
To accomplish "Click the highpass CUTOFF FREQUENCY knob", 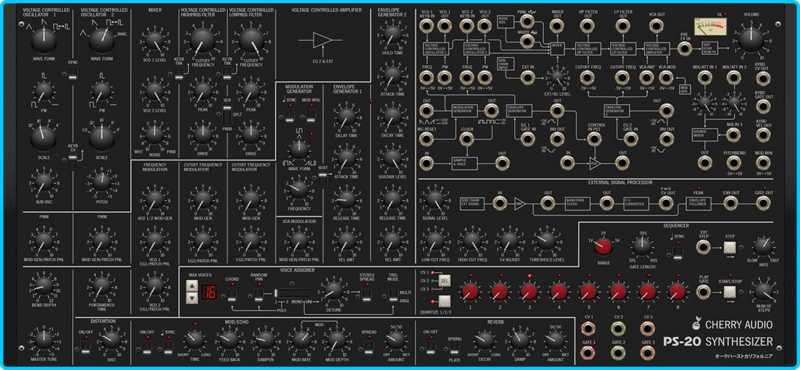I will [203, 40].
